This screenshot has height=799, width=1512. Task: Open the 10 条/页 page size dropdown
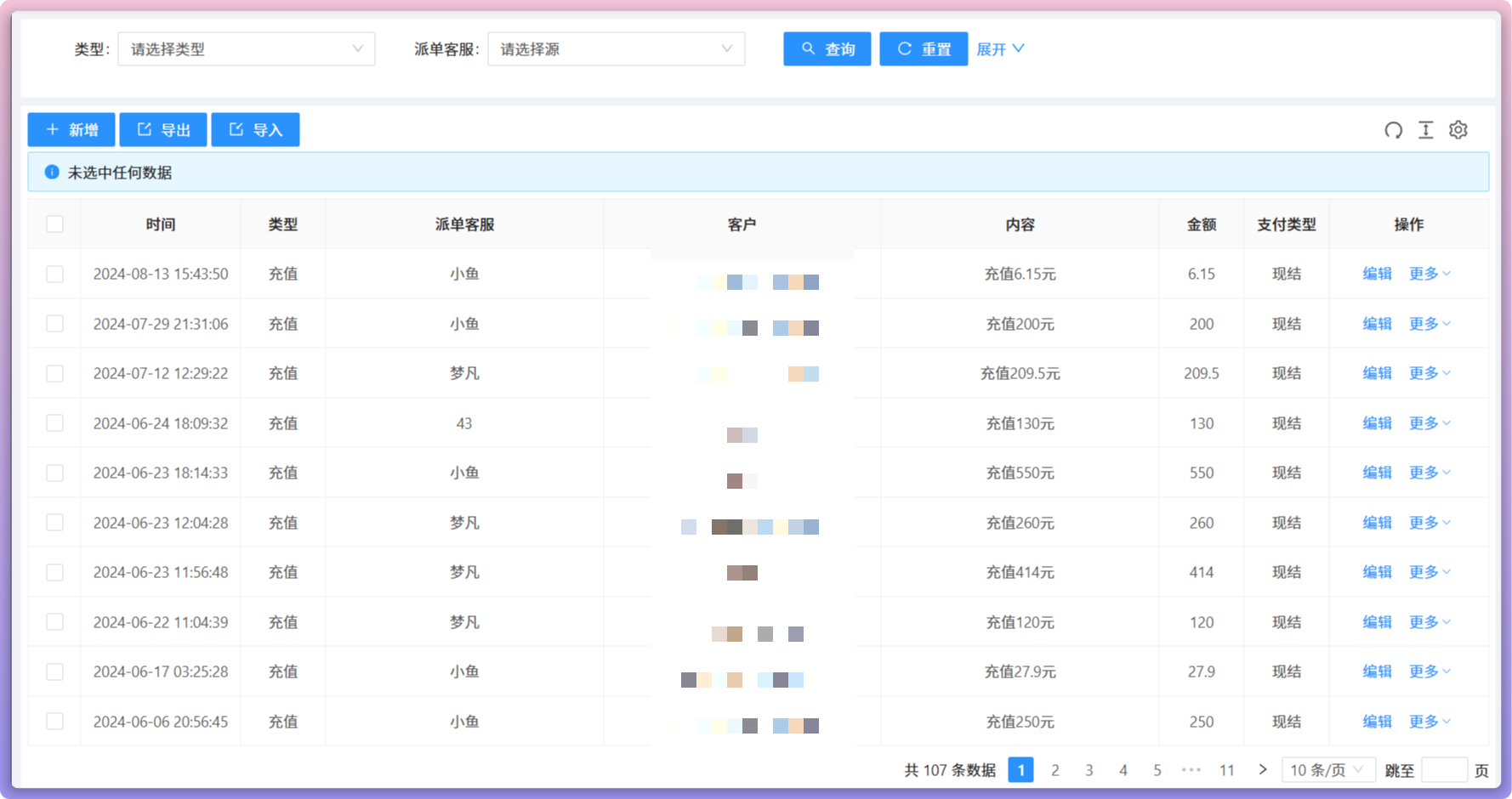pos(1329,770)
